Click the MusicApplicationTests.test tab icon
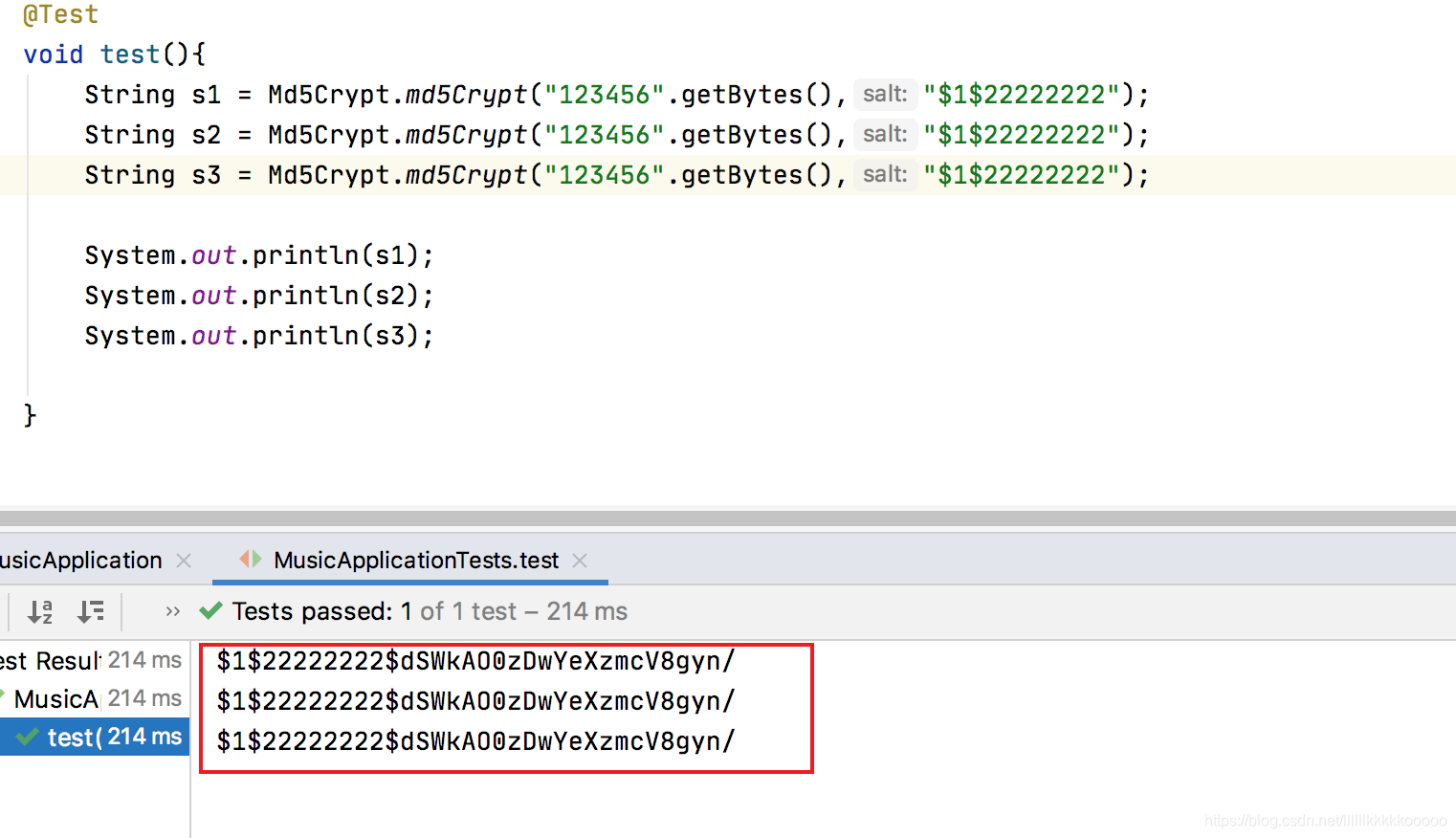The image size is (1456, 838). (x=251, y=559)
